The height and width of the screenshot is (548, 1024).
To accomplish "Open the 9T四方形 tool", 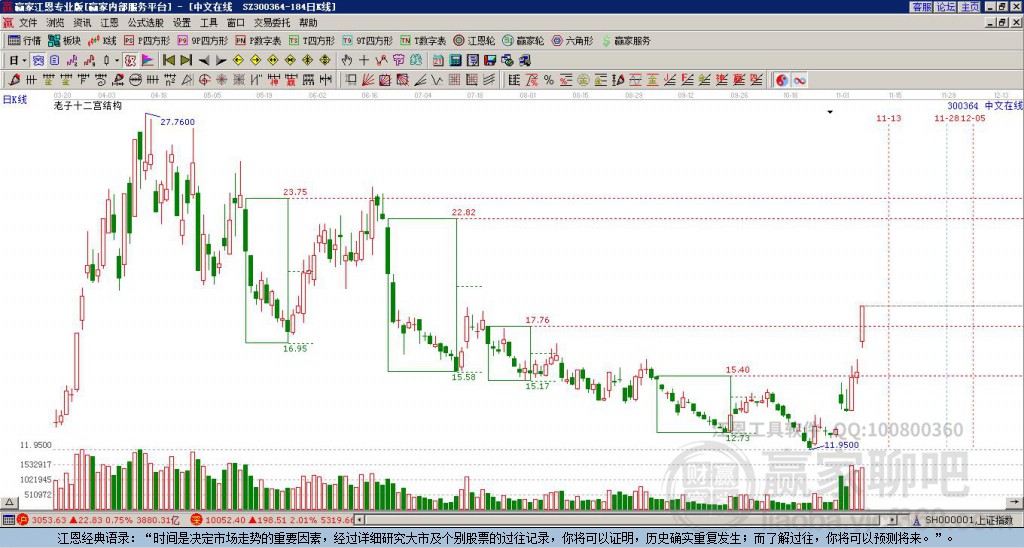I will point(368,40).
